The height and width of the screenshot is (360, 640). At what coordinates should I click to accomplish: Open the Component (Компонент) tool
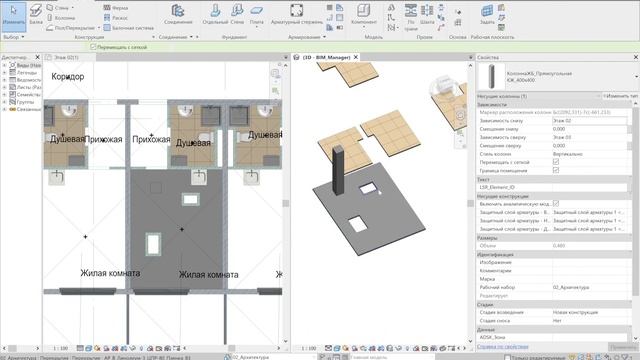point(364,15)
